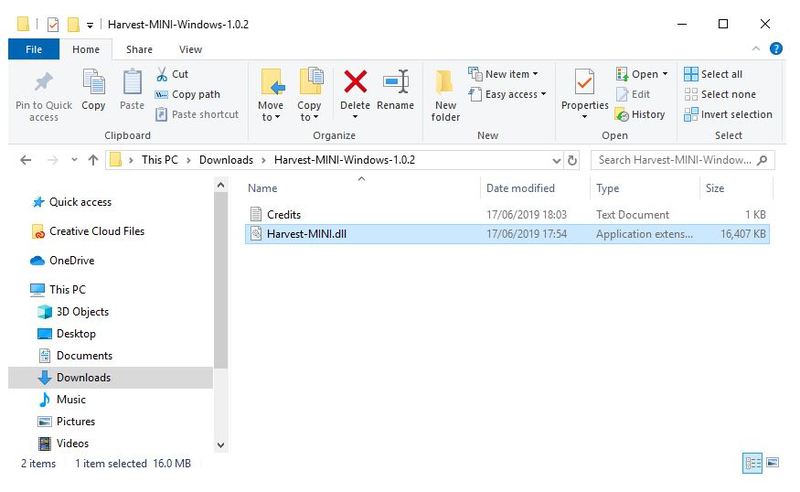Click the Copy icon in Clipboard group

[x=93, y=82]
